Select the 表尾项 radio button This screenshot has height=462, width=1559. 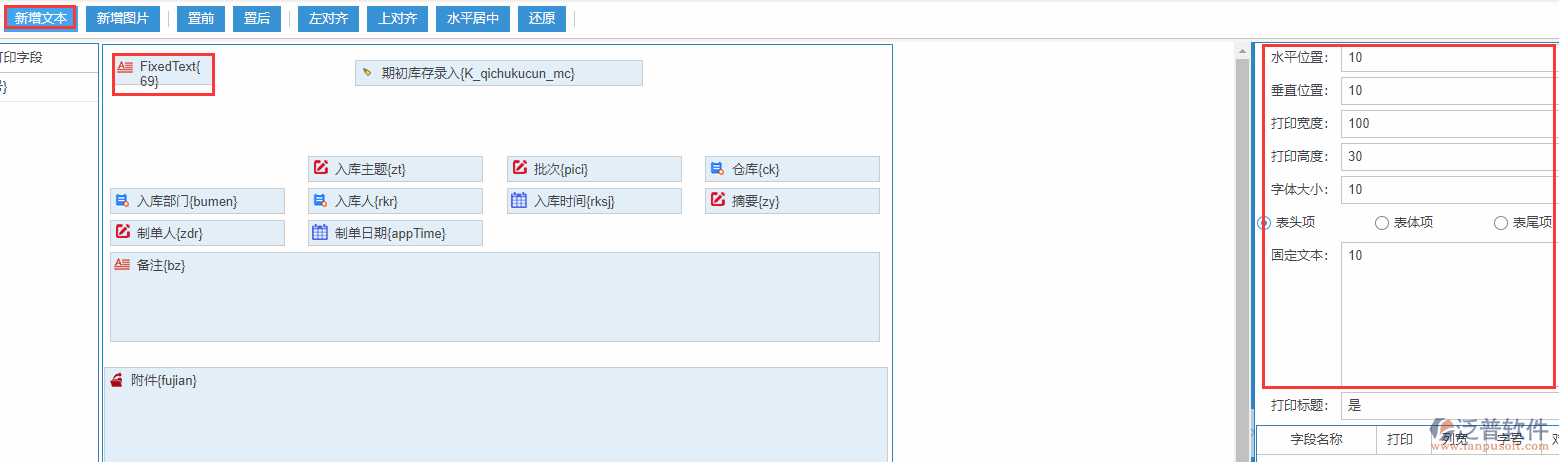point(1500,223)
